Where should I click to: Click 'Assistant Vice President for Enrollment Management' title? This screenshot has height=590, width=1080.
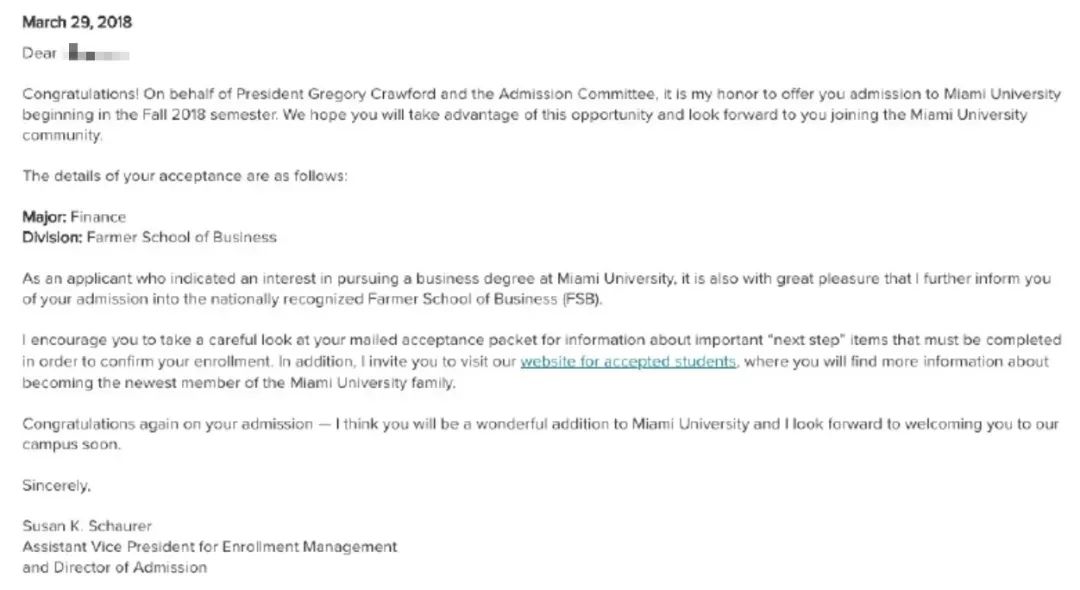click(x=210, y=547)
